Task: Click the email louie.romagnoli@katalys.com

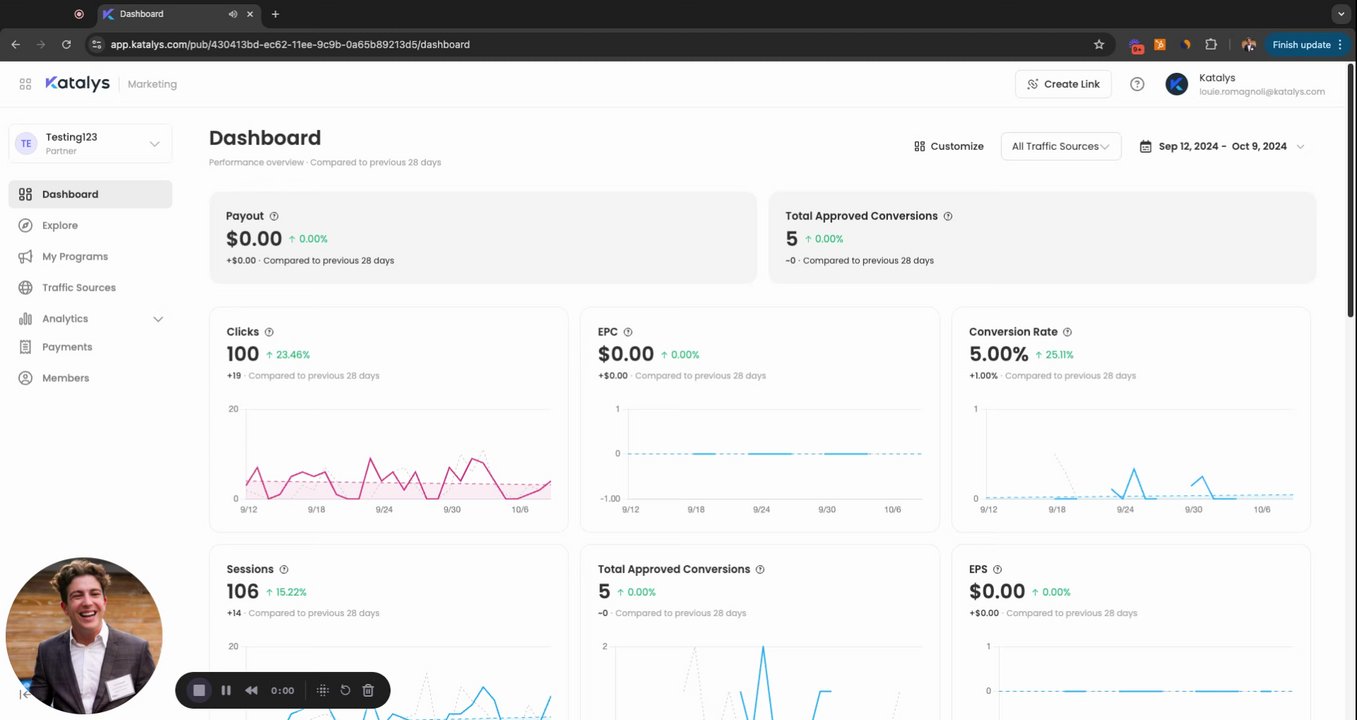Action: [x=1262, y=92]
